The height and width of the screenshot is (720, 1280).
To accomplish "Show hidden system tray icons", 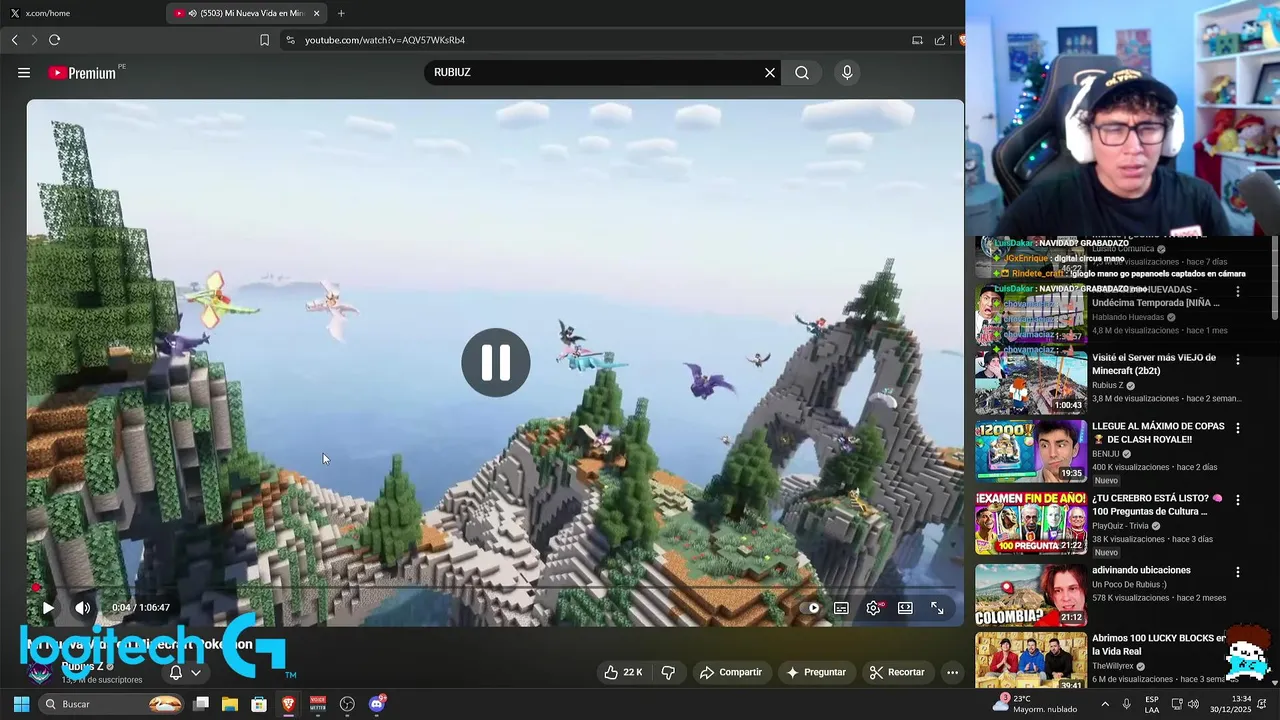I will 1105,704.
